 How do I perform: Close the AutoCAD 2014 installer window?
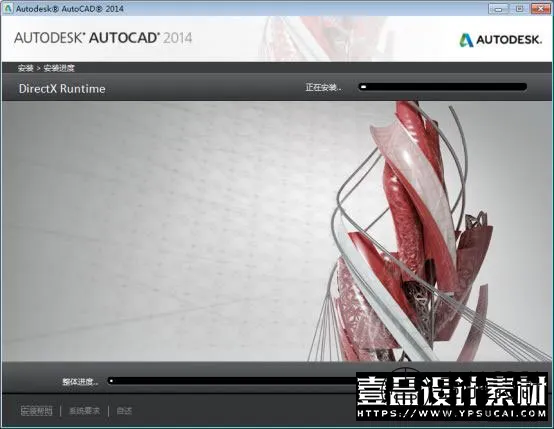(540, 9)
